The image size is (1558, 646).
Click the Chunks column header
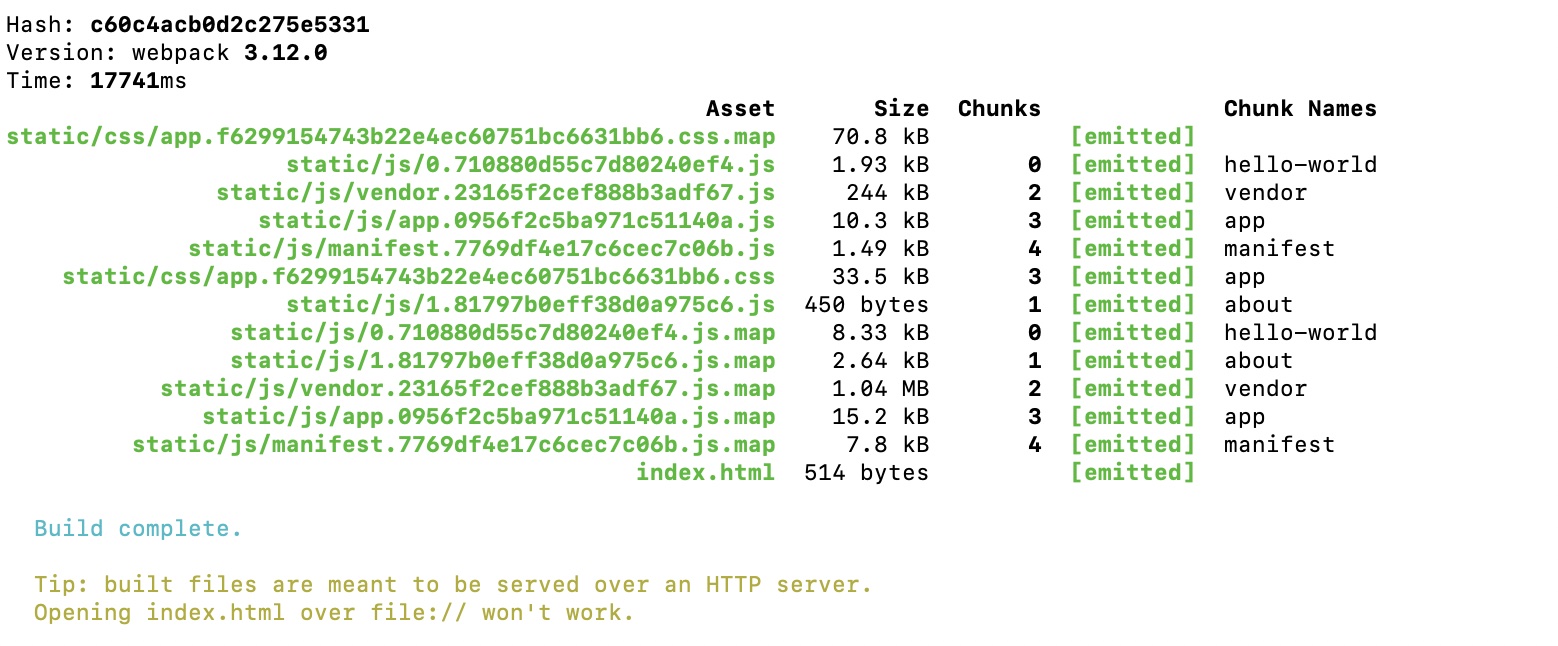pyautogui.click(x=999, y=109)
